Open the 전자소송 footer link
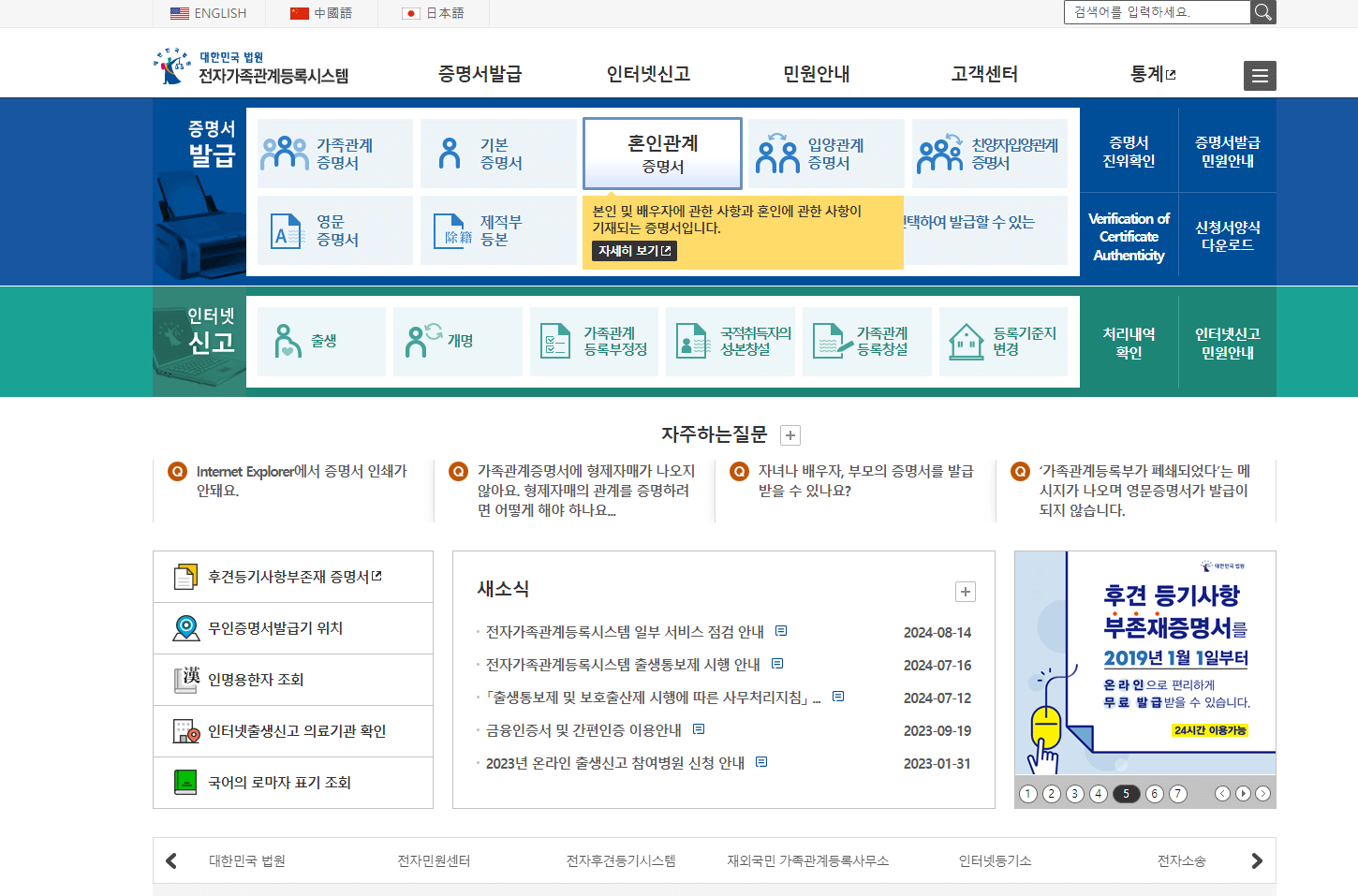The image size is (1358, 896). pos(1182,859)
